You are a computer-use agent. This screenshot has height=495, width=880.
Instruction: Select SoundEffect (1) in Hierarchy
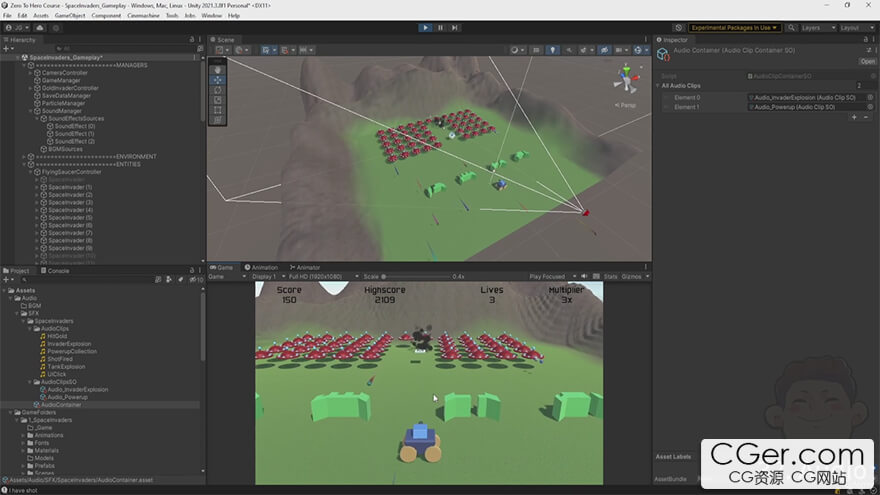pos(74,134)
